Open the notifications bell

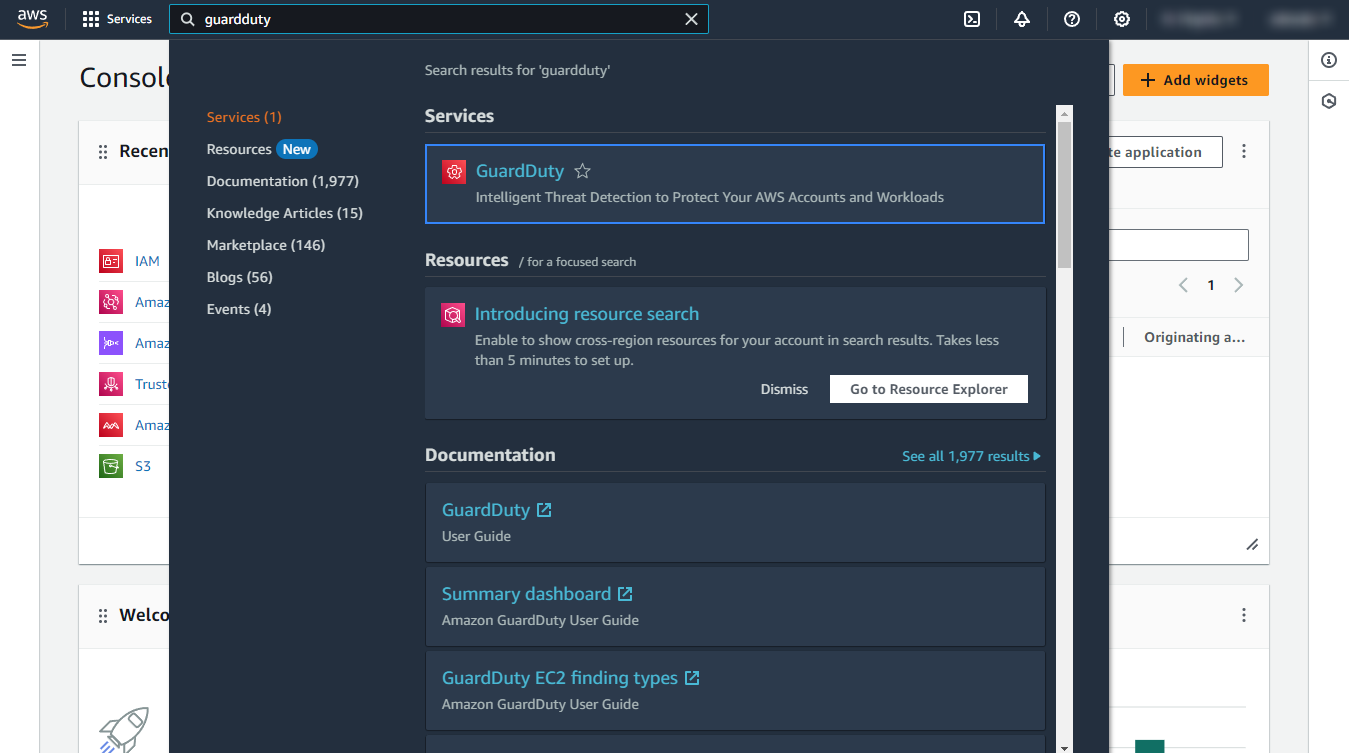pos(1021,19)
